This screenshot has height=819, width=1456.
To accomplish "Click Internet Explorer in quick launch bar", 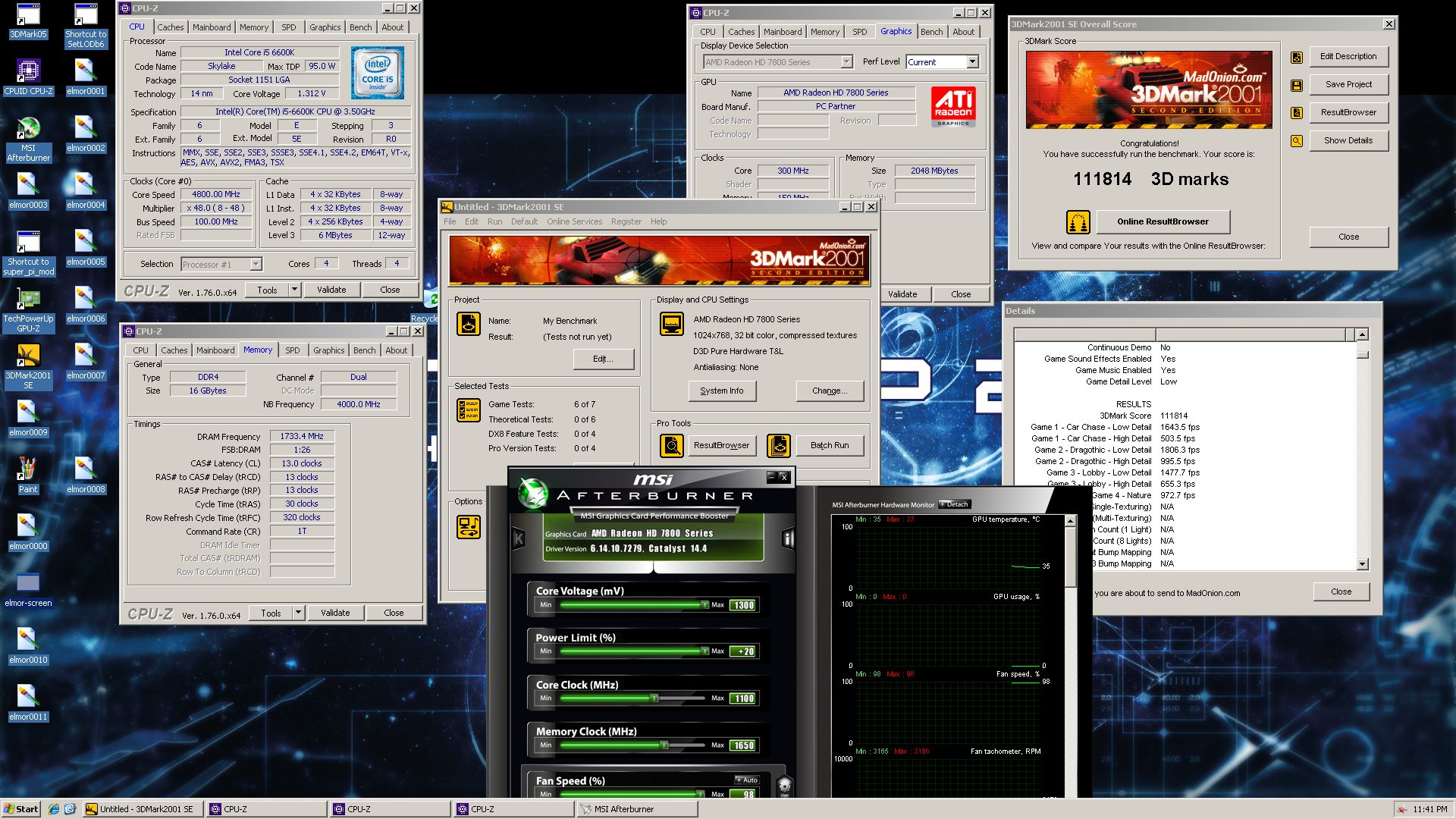I will [x=54, y=809].
